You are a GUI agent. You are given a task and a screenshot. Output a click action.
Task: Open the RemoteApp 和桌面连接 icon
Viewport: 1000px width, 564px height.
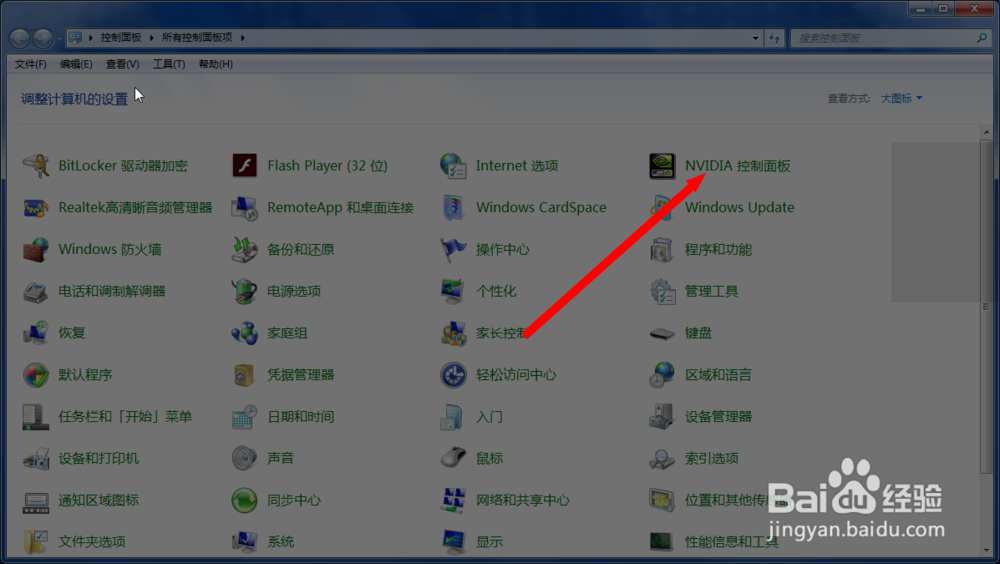click(x=244, y=208)
